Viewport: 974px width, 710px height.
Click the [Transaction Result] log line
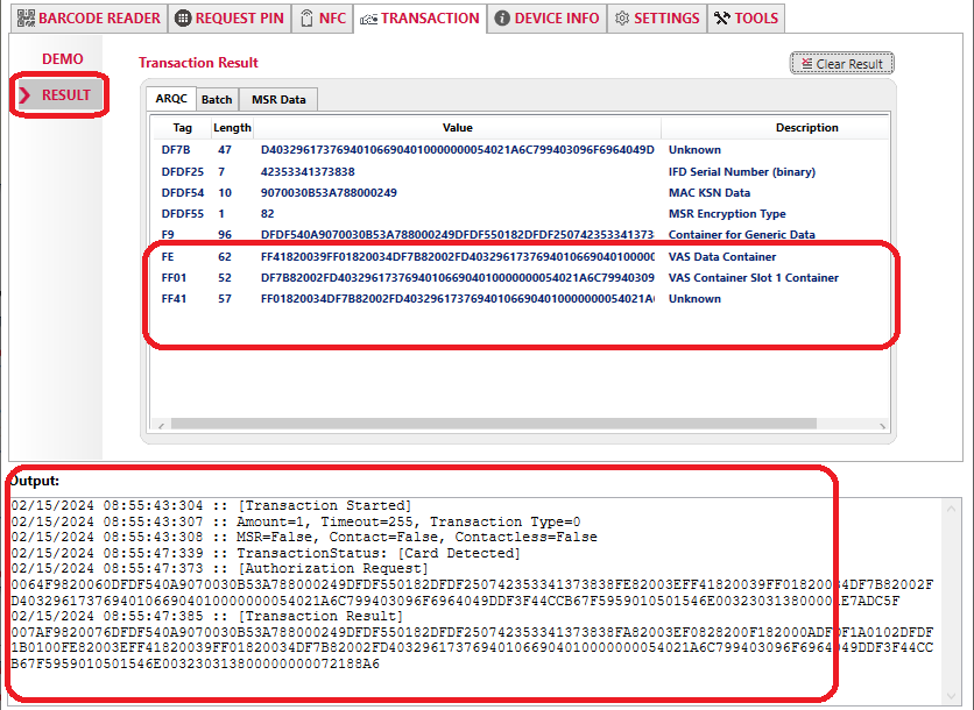tap(207, 616)
